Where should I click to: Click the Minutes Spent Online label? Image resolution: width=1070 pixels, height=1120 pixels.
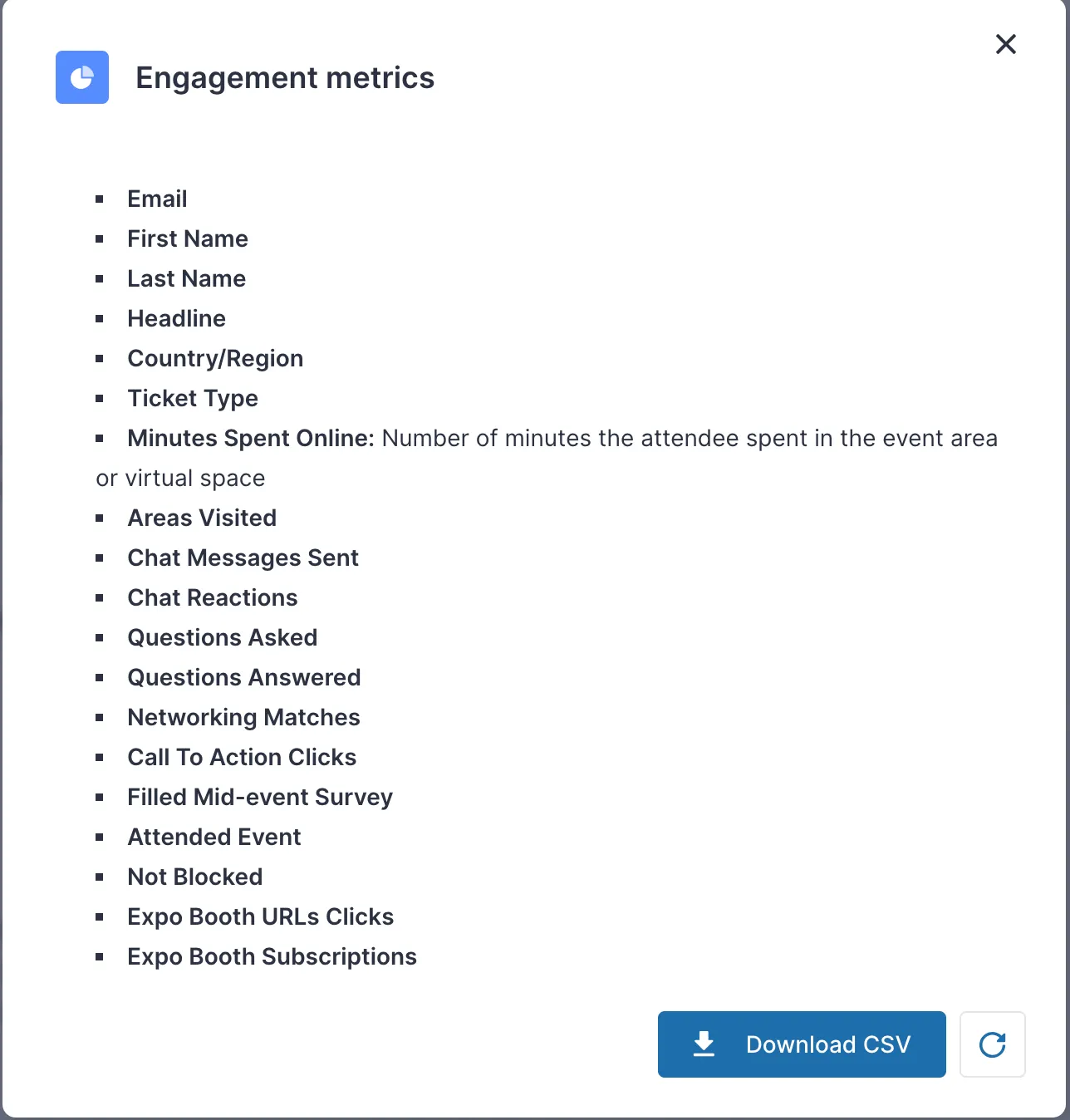tap(251, 439)
